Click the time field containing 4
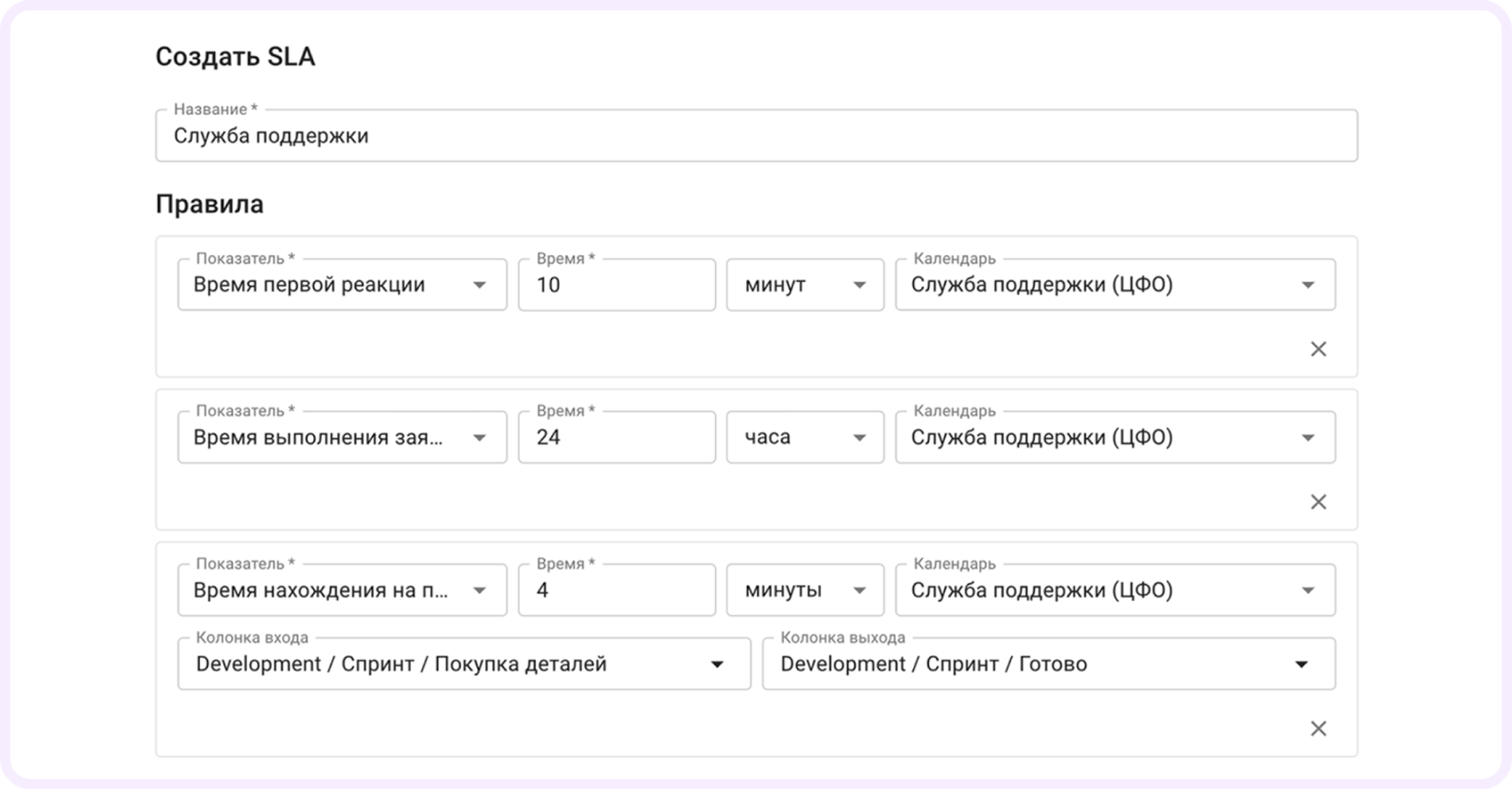Viewport: 1512px width, 789px height. [x=616, y=591]
